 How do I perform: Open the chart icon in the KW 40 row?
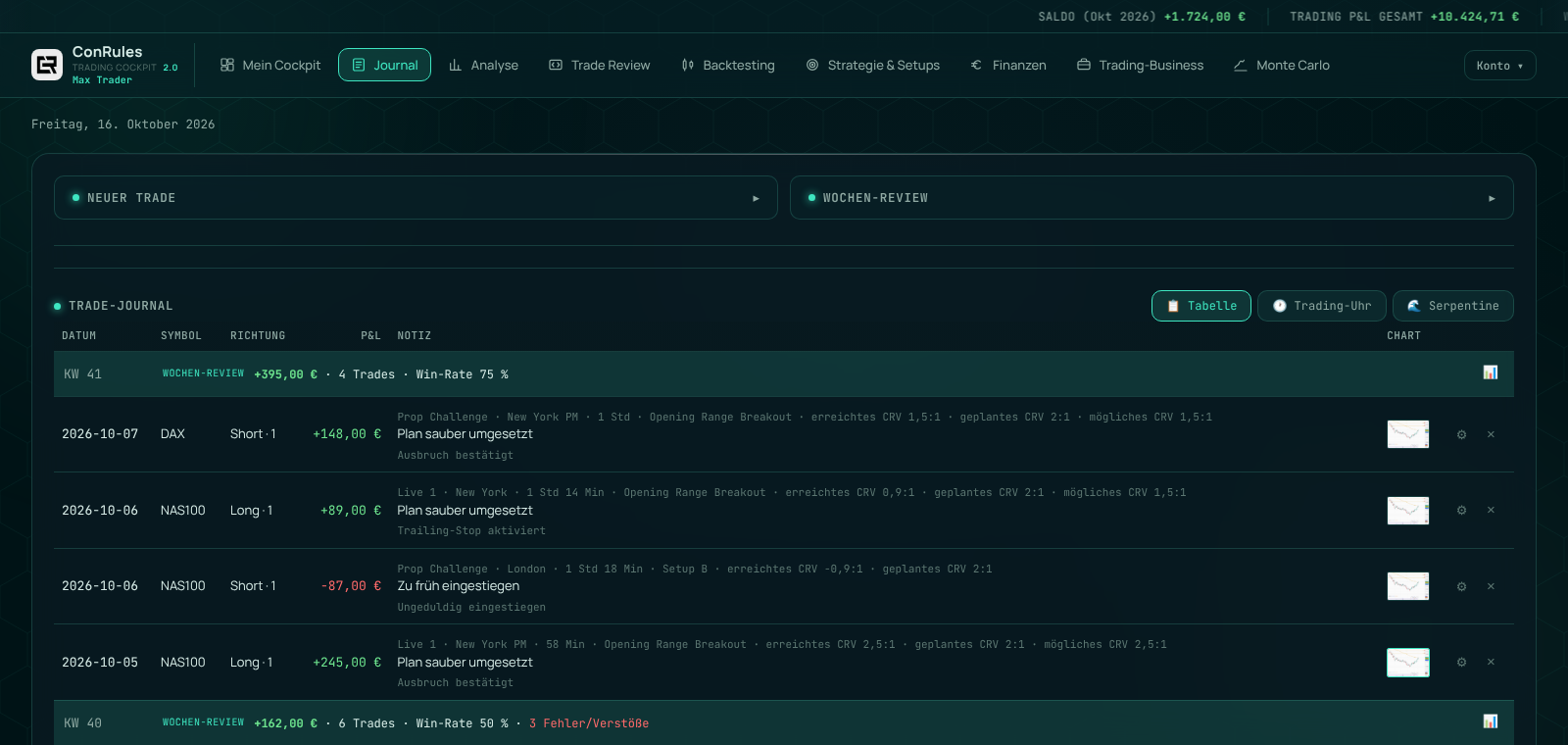coord(1491,721)
